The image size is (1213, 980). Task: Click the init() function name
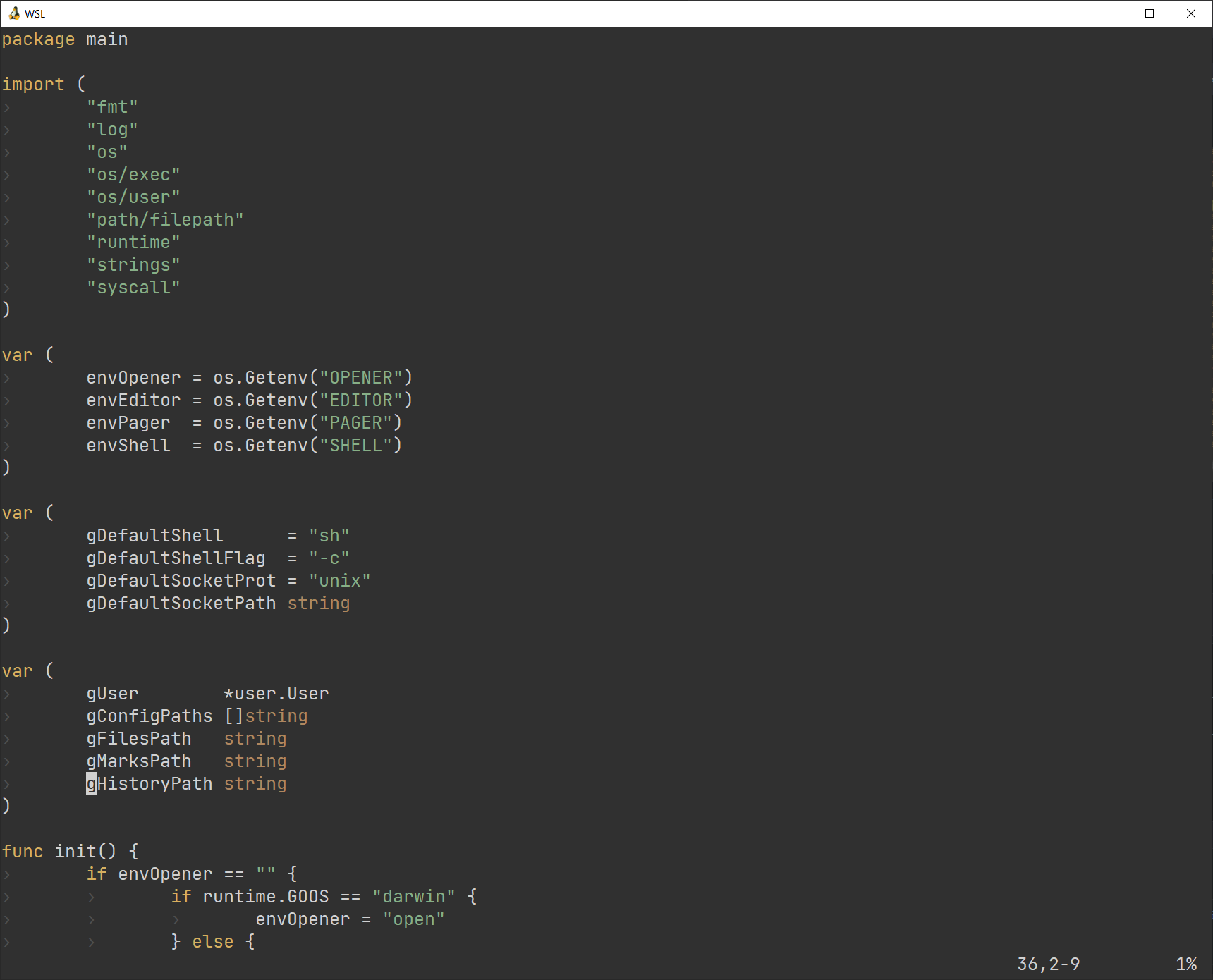click(x=85, y=852)
